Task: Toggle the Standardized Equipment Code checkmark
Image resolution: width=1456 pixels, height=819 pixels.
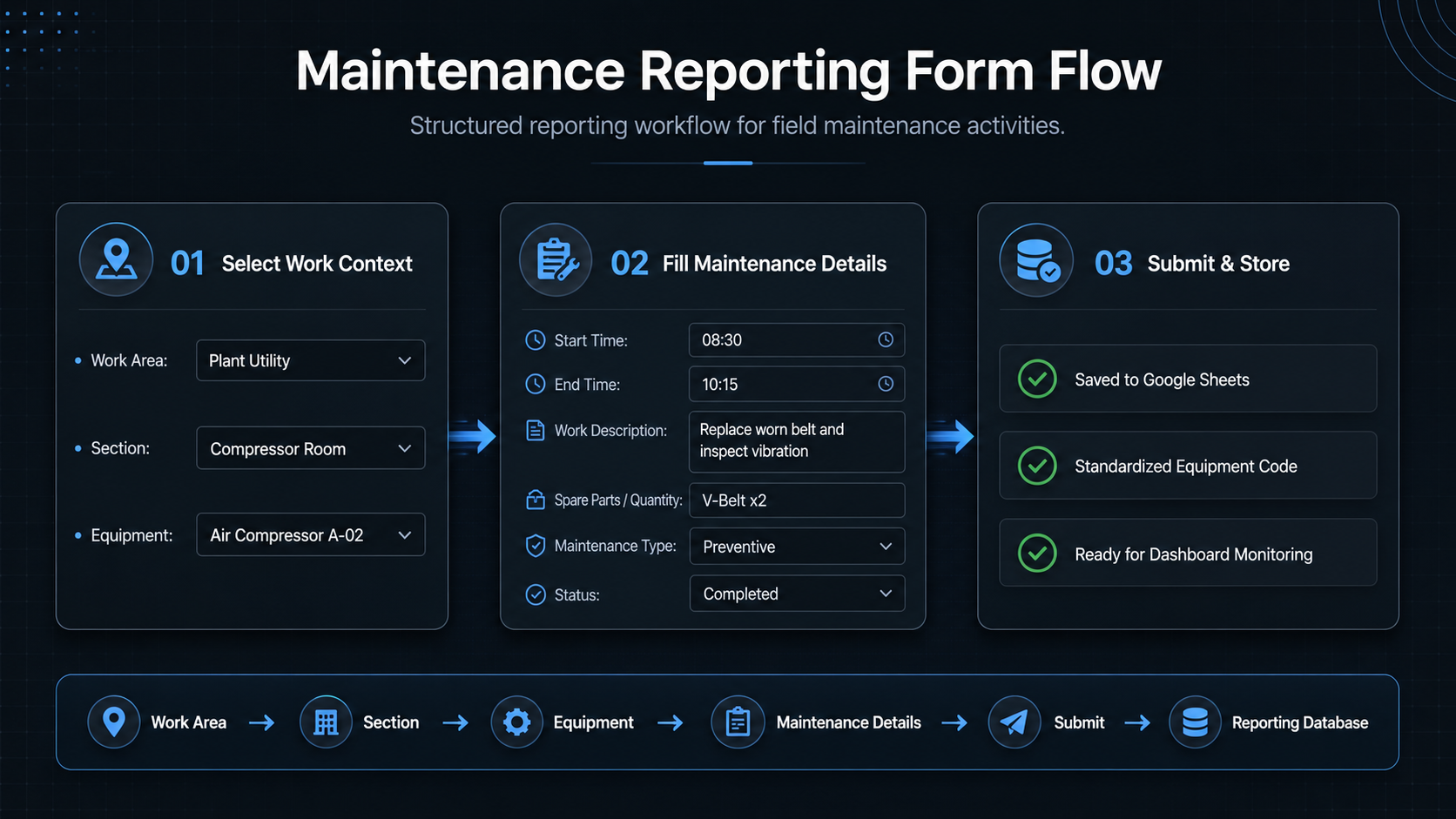Action: click(x=1037, y=466)
